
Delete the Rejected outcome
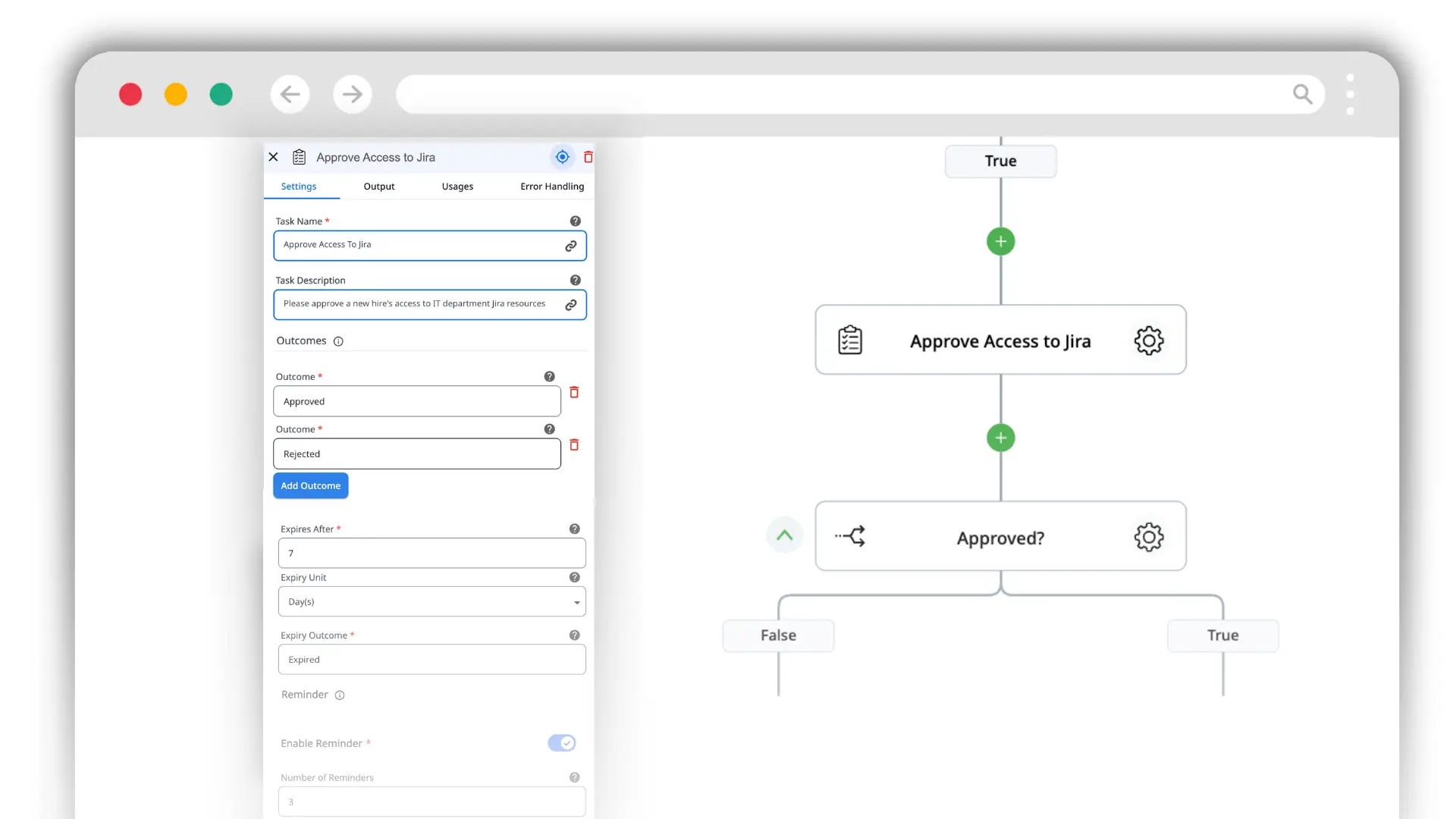click(574, 444)
